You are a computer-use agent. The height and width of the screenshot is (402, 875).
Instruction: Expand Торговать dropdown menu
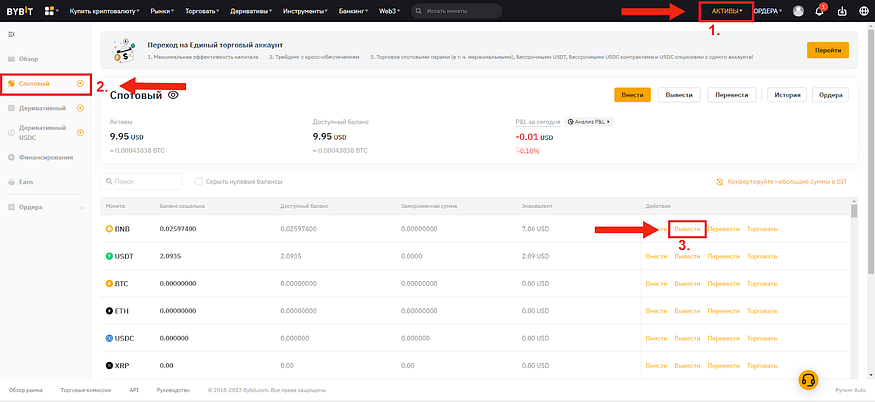(203, 11)
